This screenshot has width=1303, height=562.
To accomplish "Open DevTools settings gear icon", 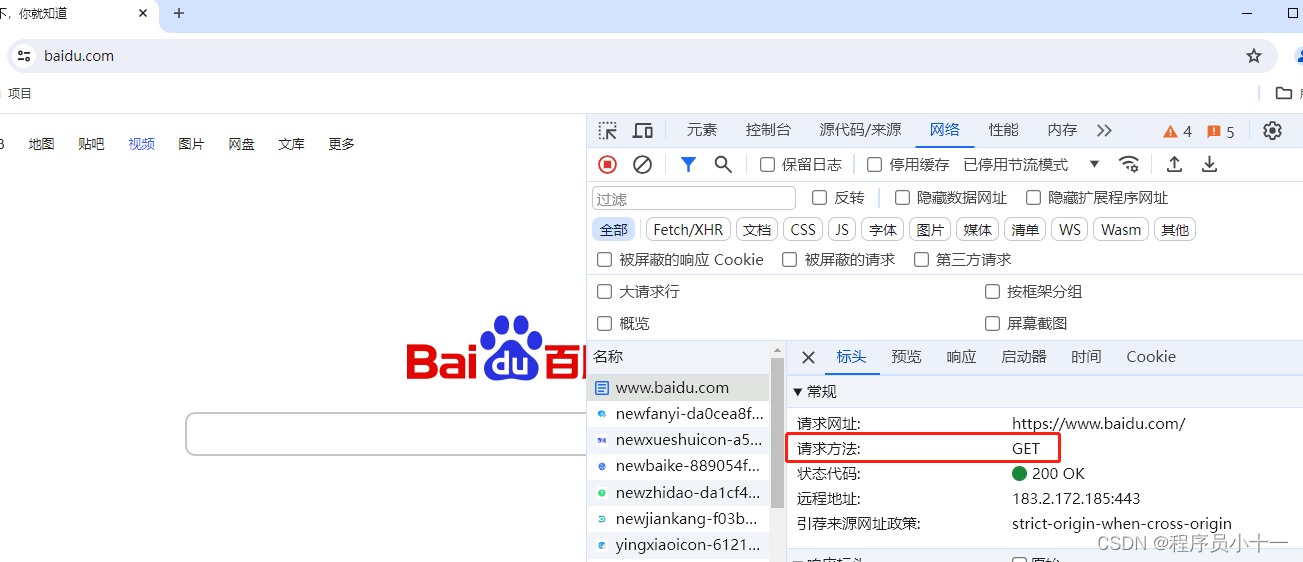I will point(1272,130).
